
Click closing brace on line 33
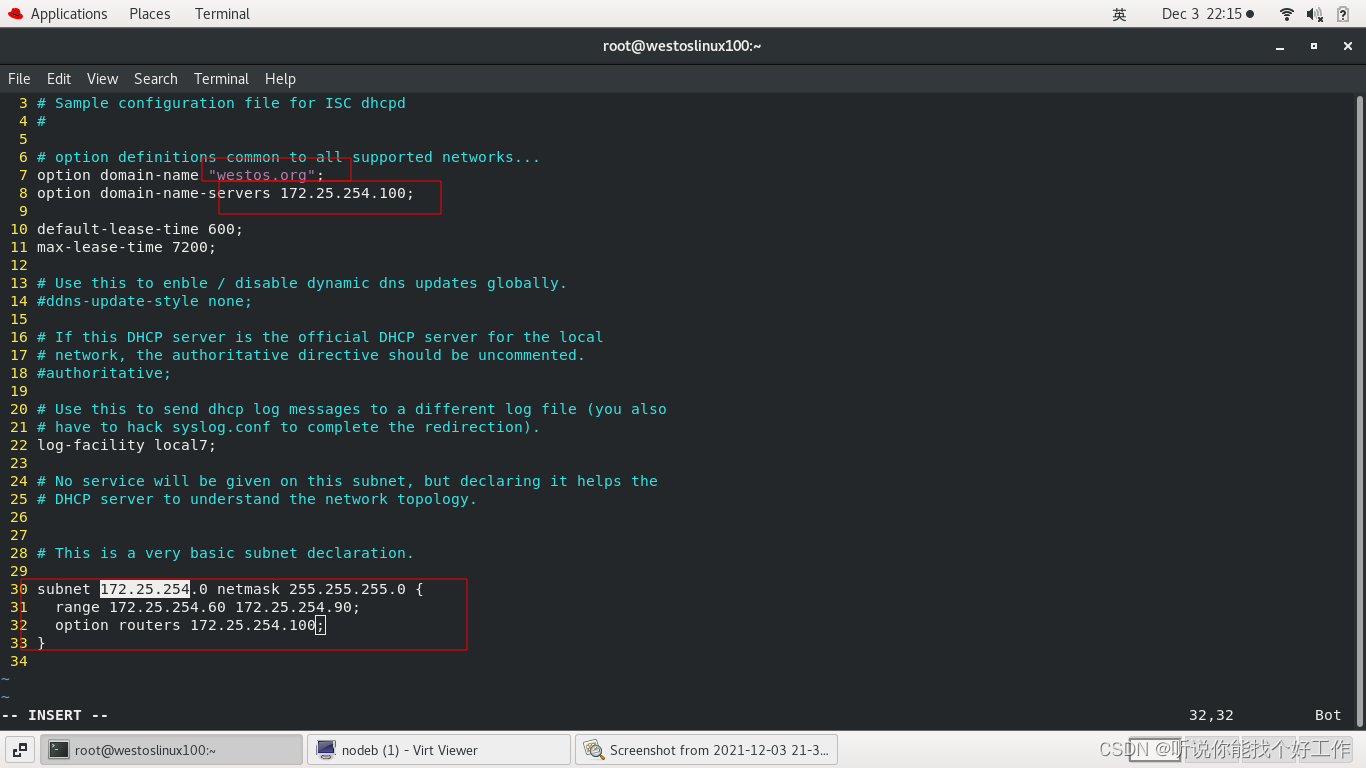(x=41, y=643)
